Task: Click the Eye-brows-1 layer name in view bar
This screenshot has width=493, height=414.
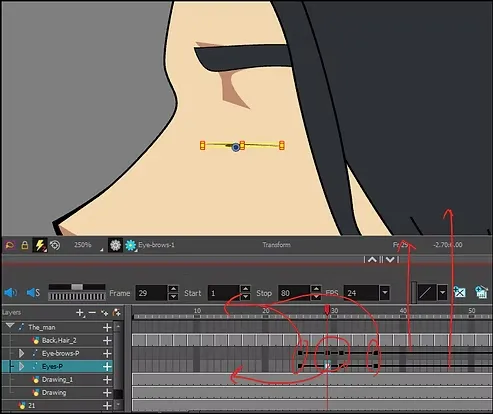Action: click(x=156, y=245)
